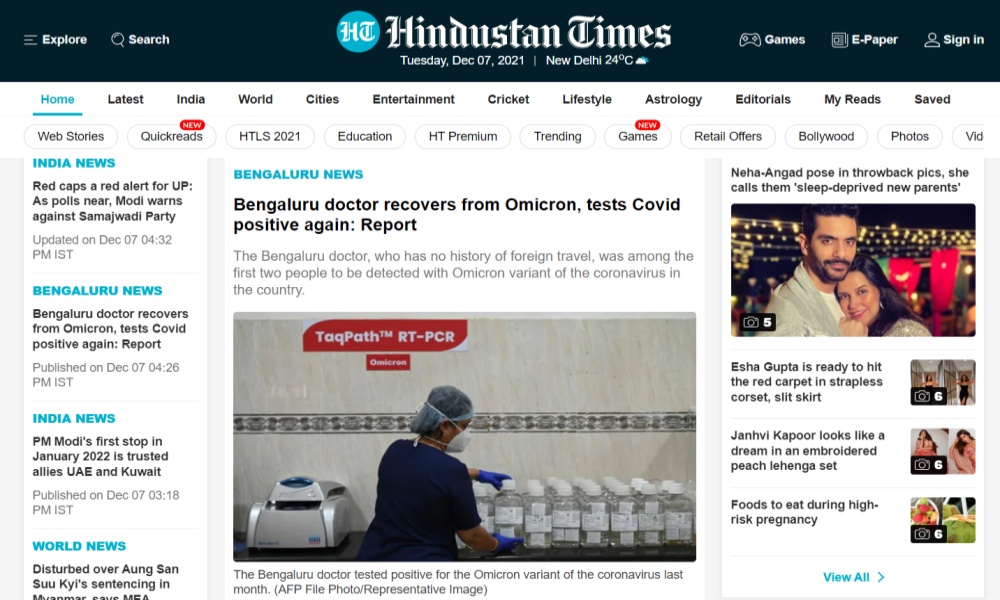
Task: Open the Red caps red alert article
Action: [x=112, y=201]
